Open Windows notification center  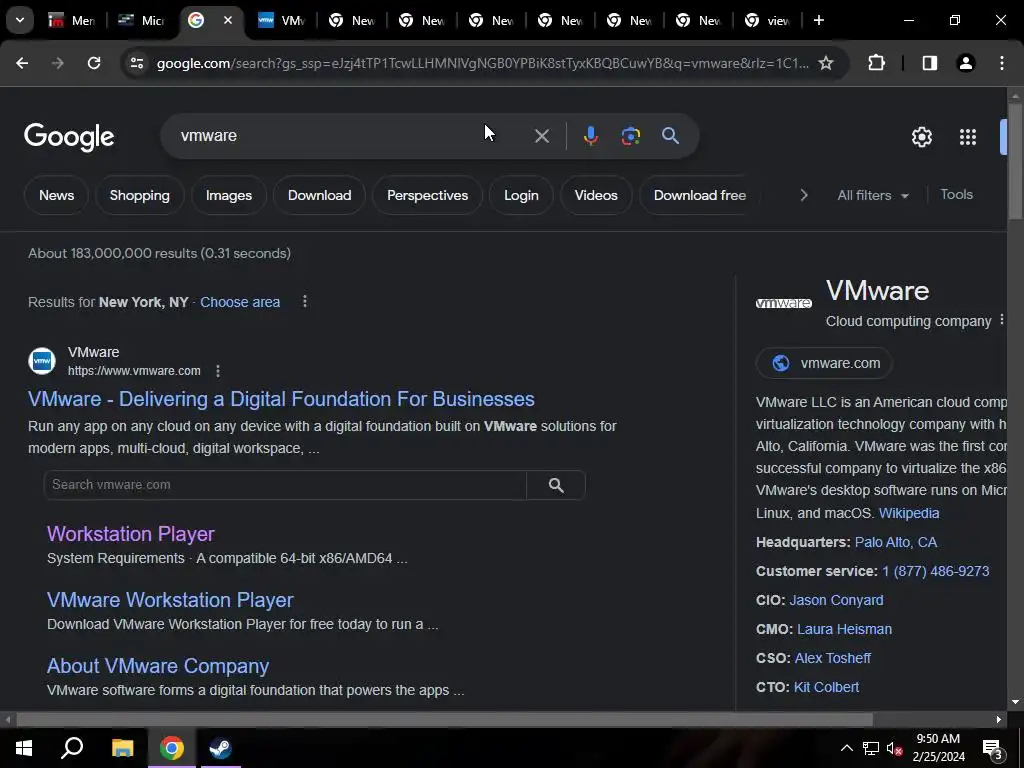tap(992, 749)
